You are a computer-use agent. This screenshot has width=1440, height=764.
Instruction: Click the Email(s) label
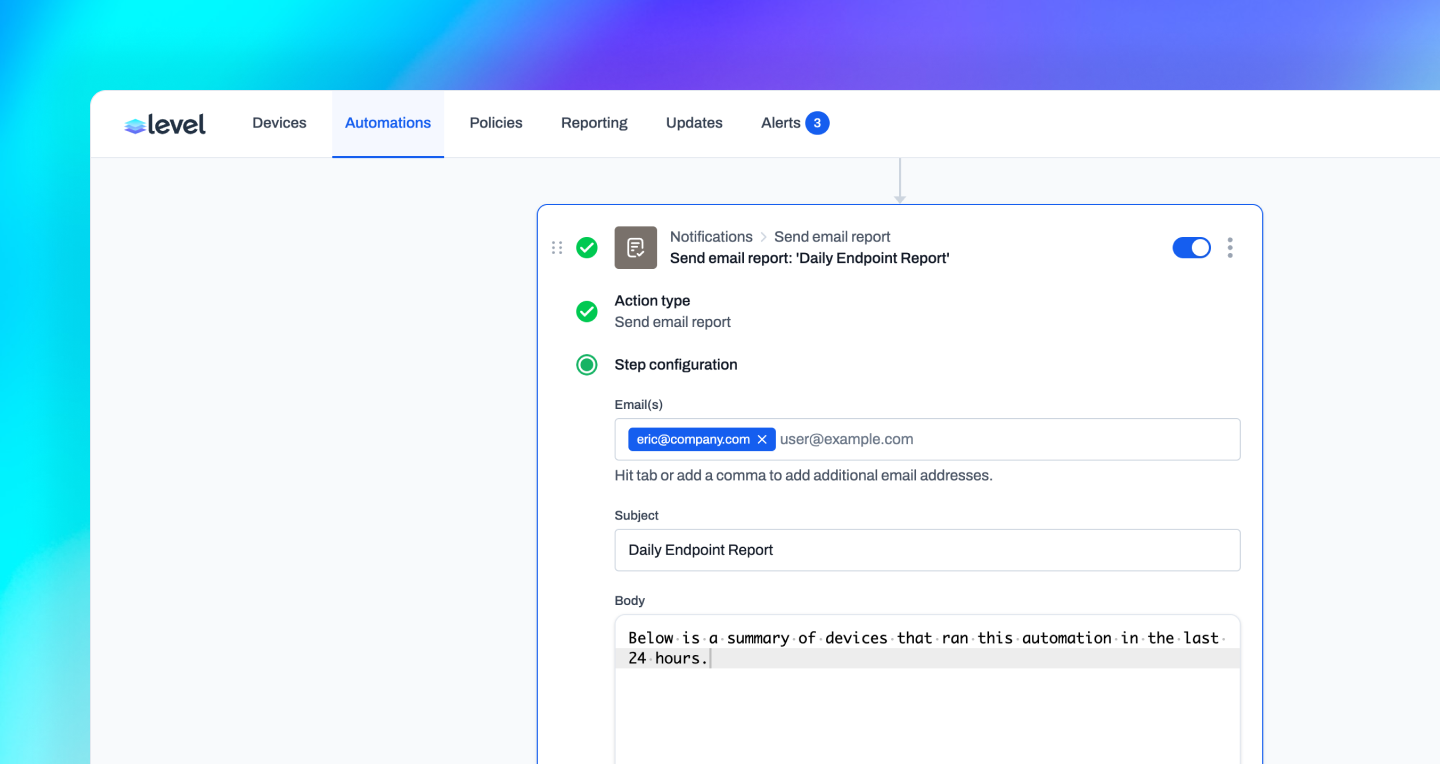coord(639,405)
